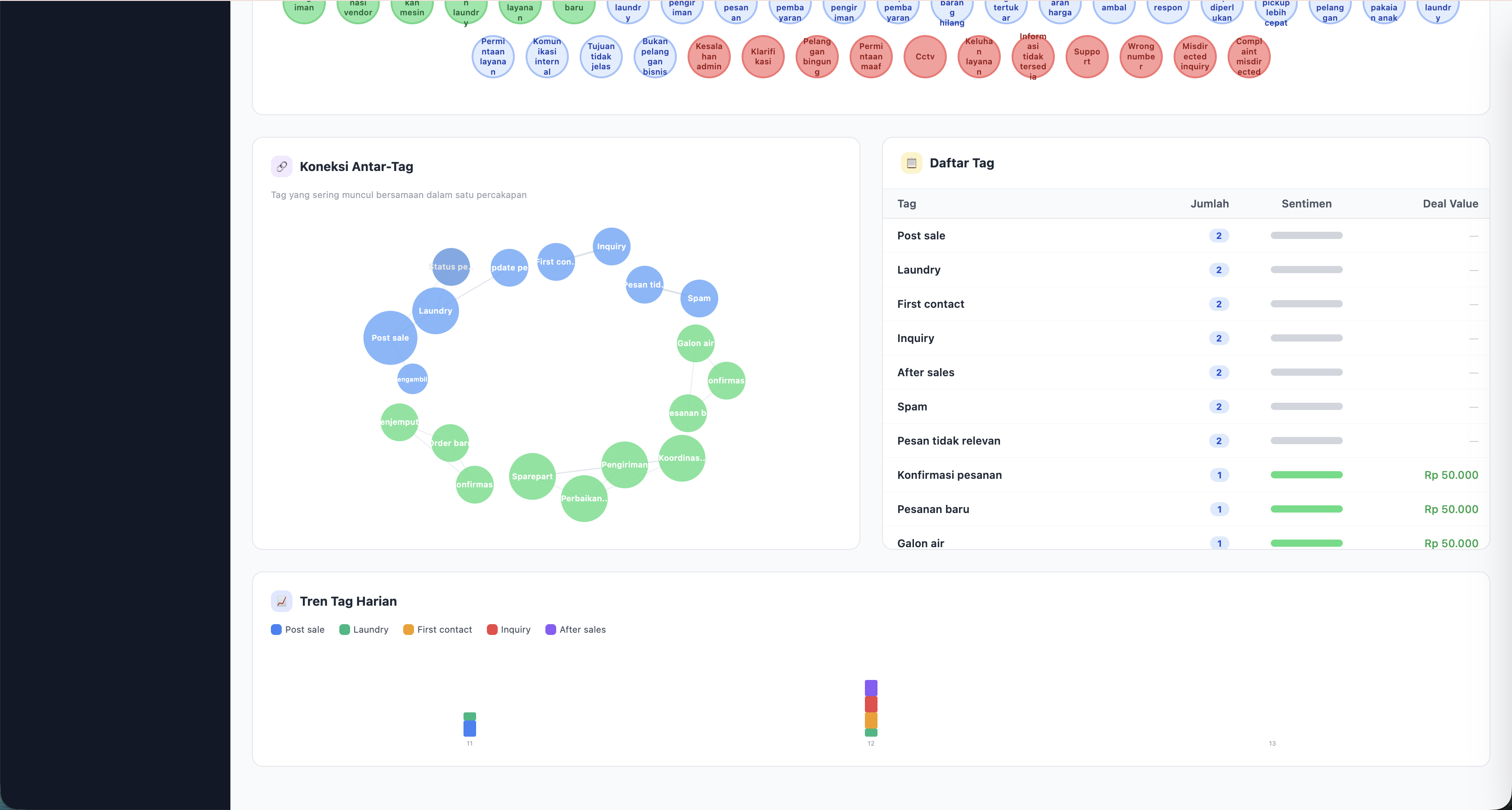Select the Spam node in the tag graph
Image resolution: width=1512 pixels, height=810 pixels.
pos(698,298)
